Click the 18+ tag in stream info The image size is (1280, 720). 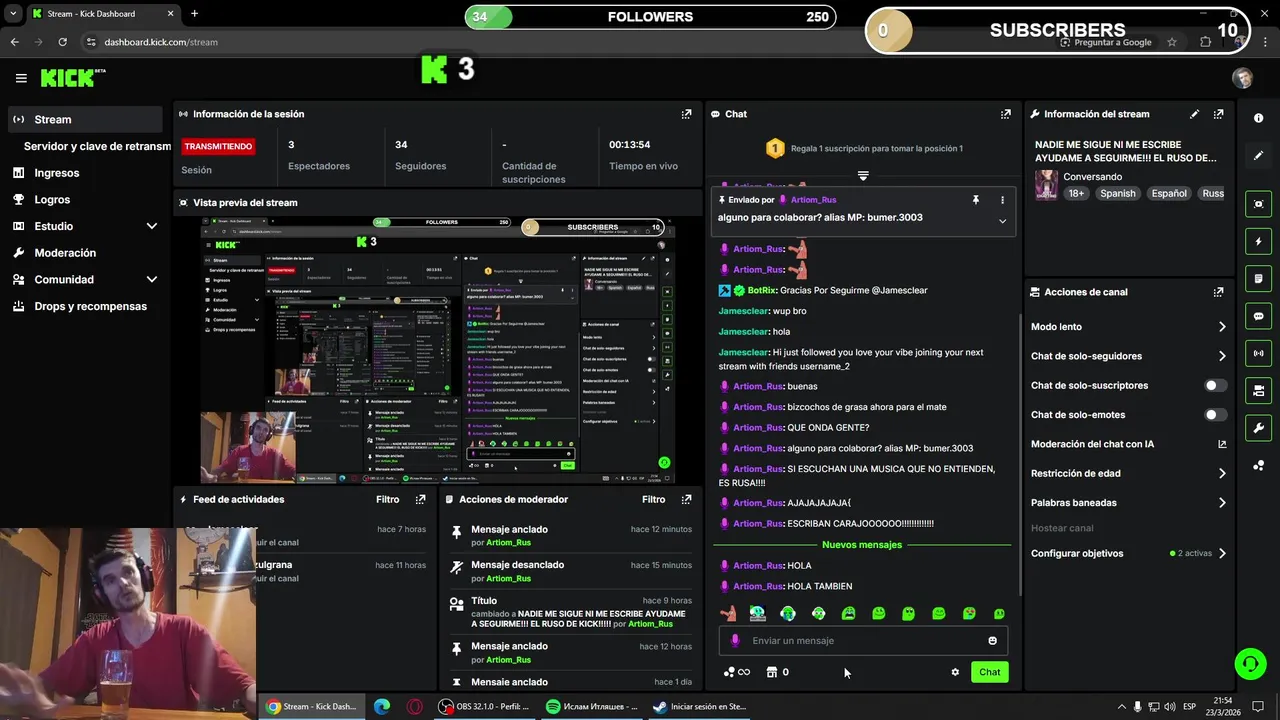[x=1075, y=193]
